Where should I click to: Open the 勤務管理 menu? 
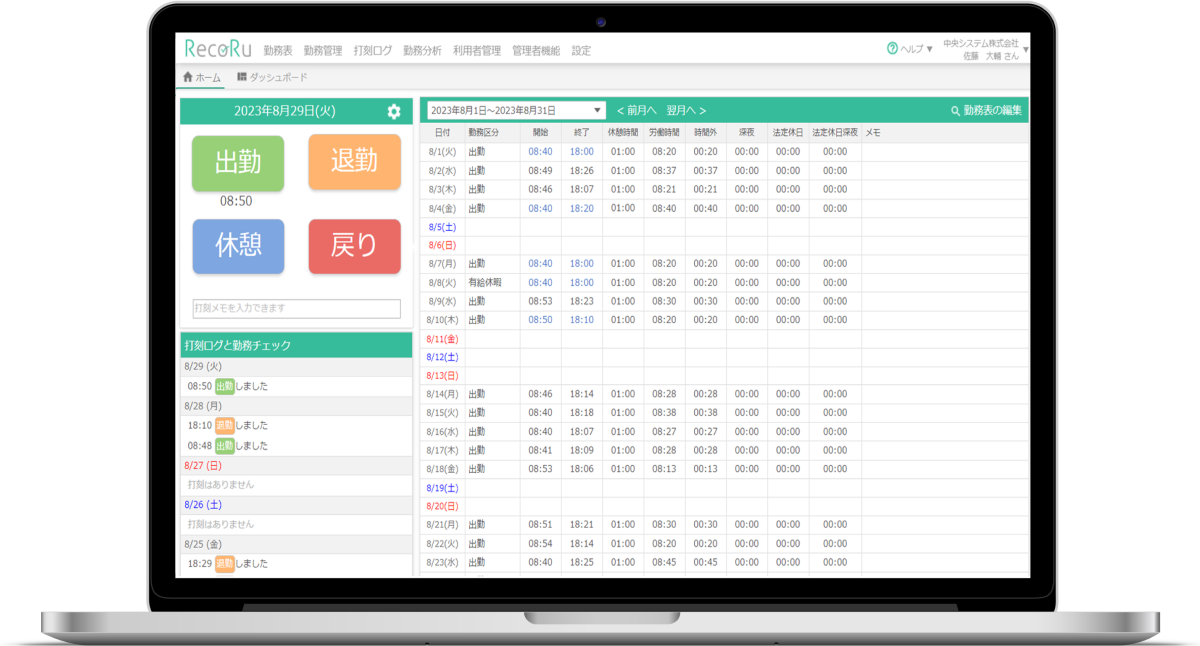323,50
